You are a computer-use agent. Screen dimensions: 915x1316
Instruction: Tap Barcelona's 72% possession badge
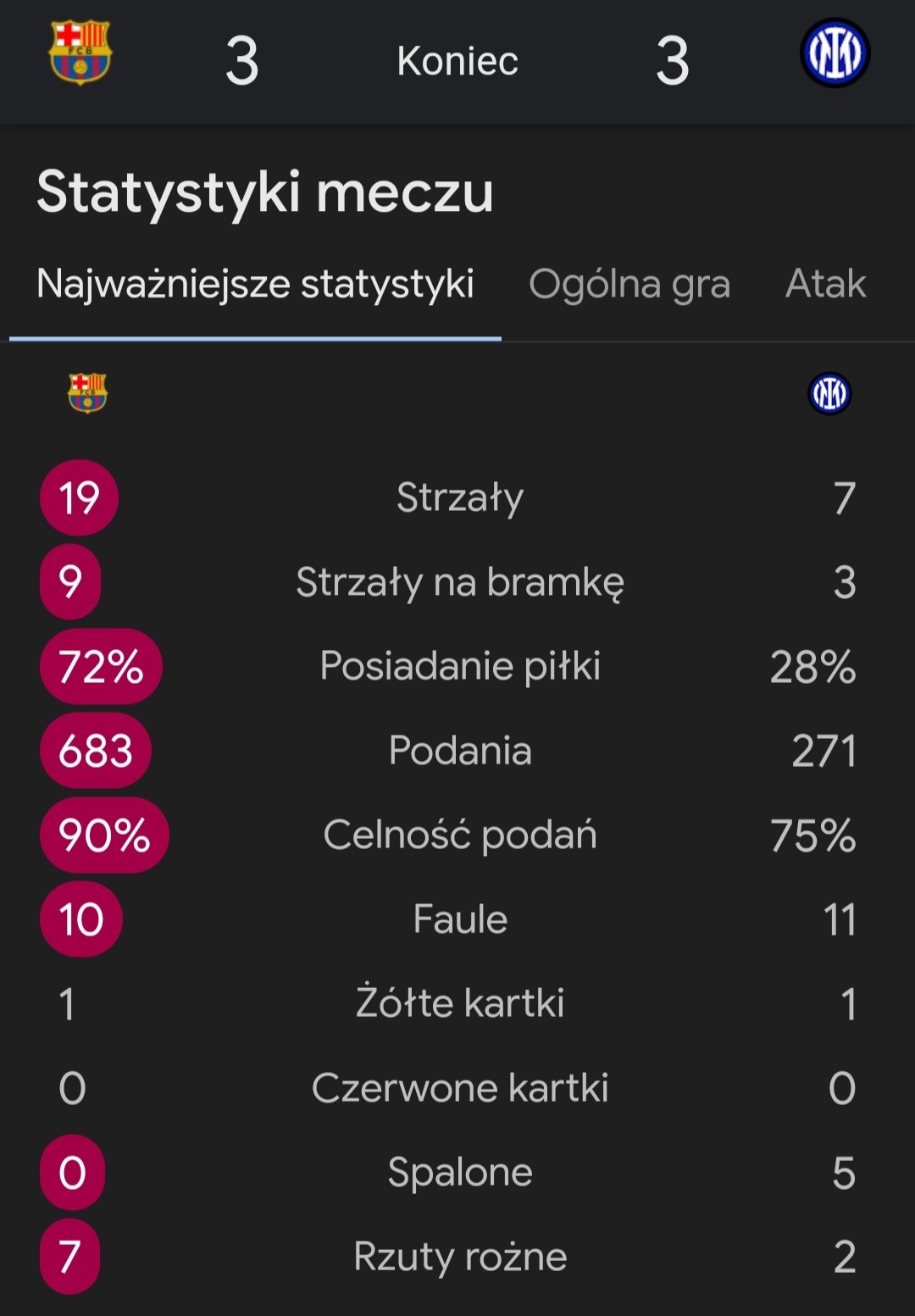(x=101, y=666)
